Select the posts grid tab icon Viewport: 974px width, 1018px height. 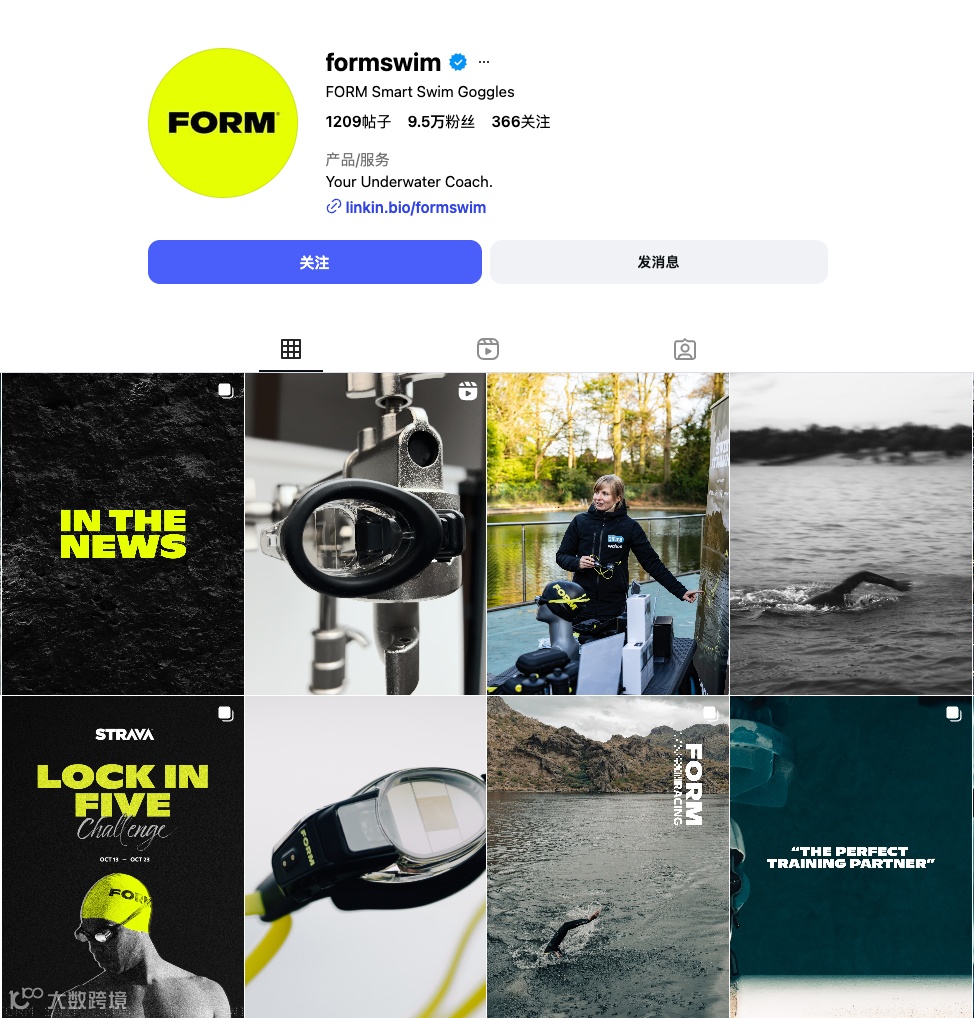(x=291, y=349)
